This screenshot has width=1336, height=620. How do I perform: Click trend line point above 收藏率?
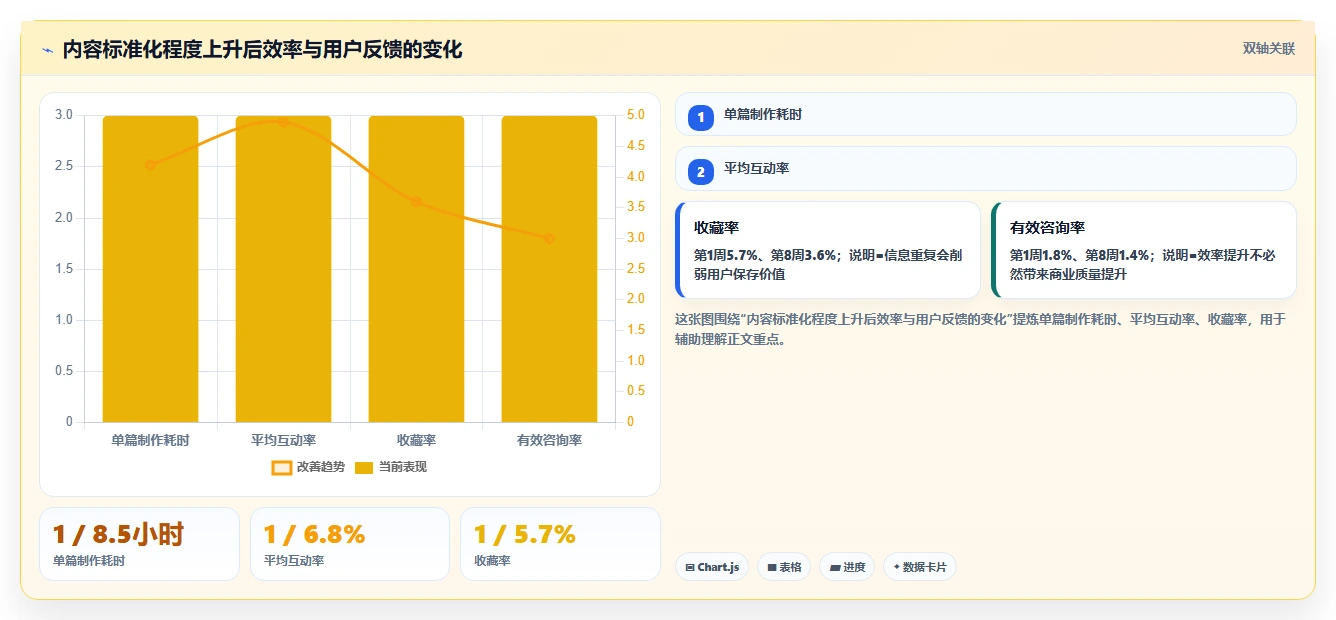pyautogui.click(x=416, y=202)
